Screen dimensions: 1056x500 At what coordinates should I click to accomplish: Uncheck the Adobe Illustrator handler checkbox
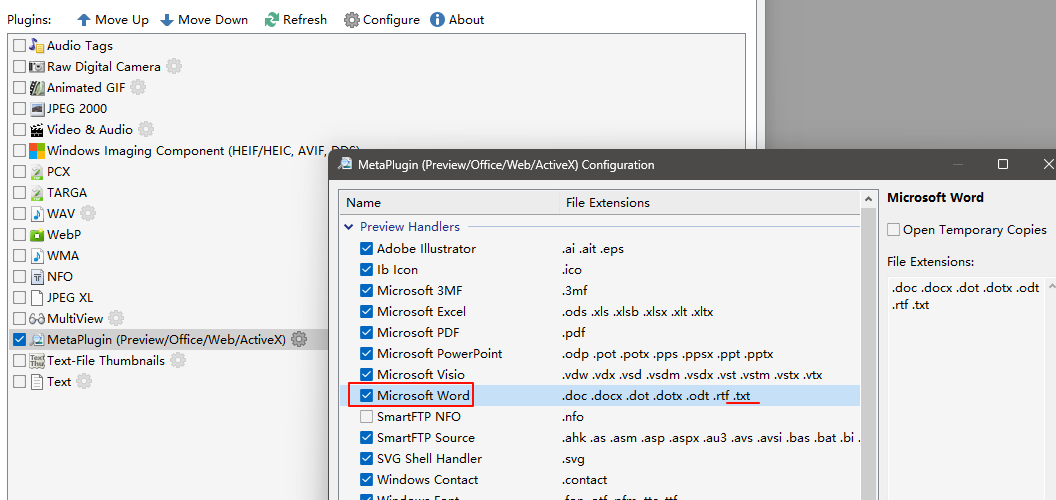pyautogui.click(x=366, y=249)
